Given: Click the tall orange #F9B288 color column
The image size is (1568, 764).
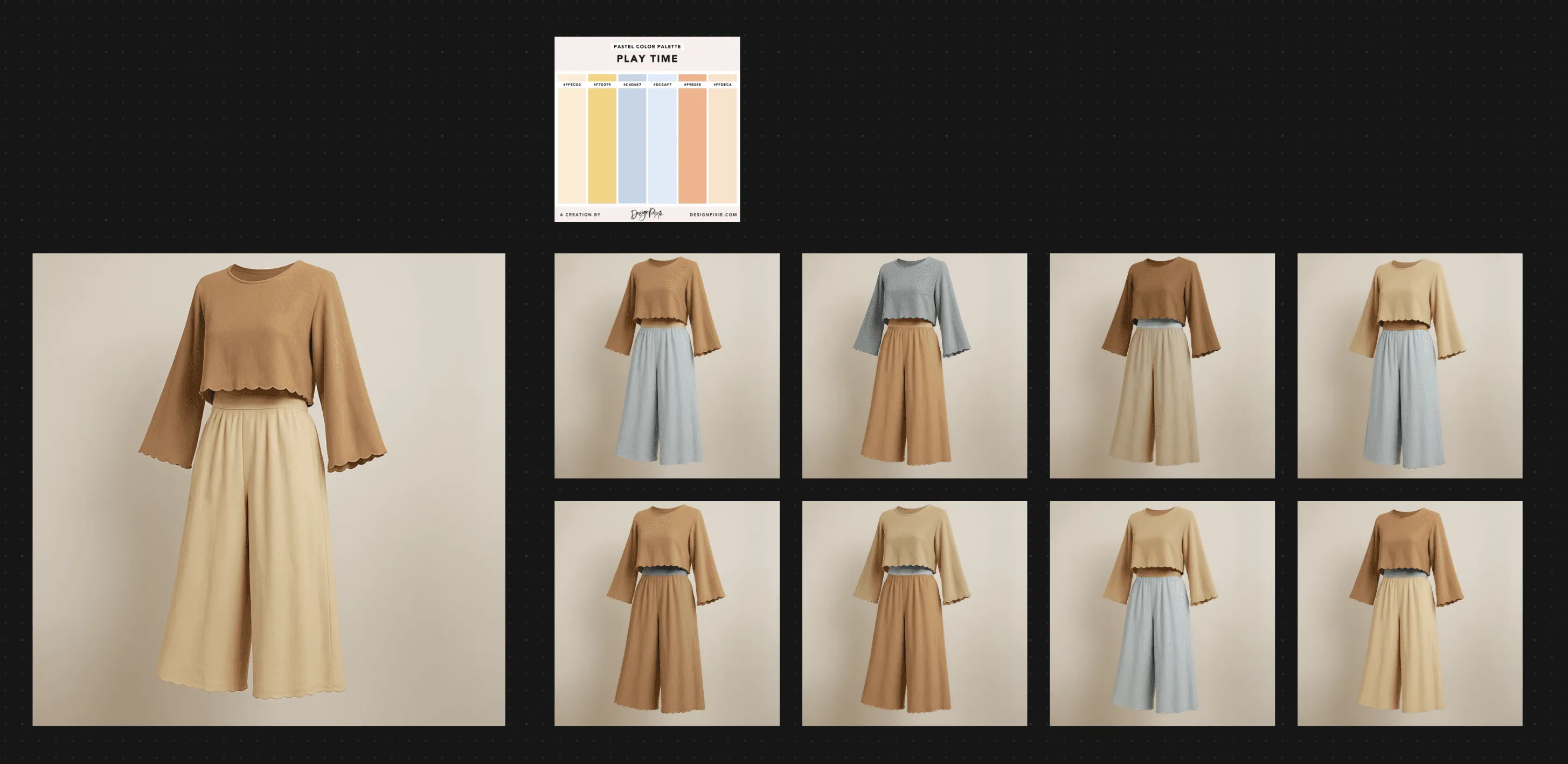Looking at the screenshot, I should (692, 146).
